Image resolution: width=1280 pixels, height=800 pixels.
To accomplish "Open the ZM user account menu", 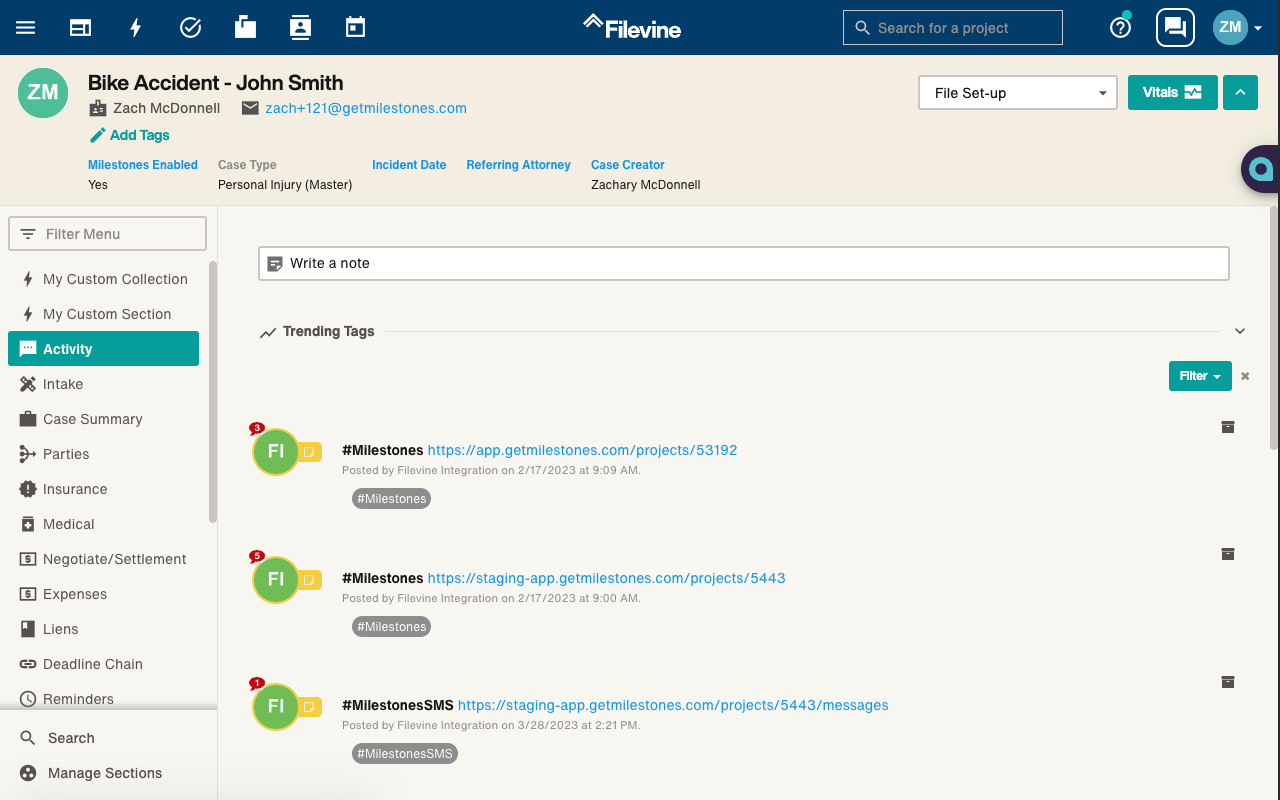I will click(x=1238, y=28).
